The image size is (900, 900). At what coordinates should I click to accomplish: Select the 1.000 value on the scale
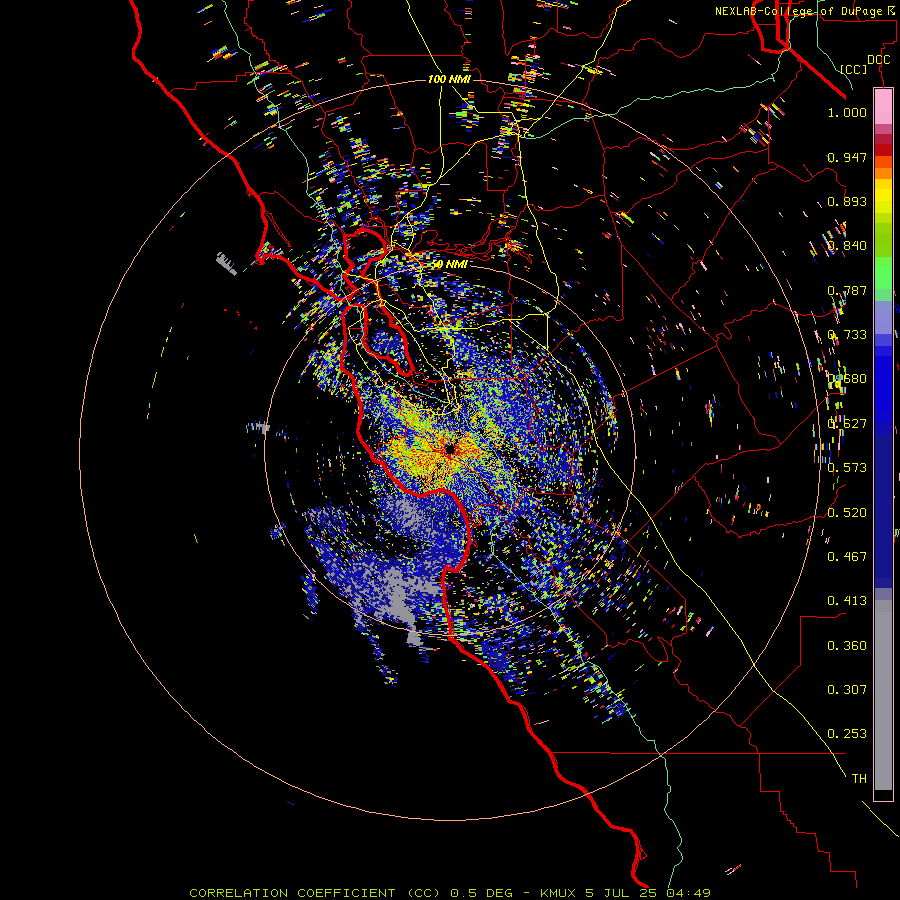[847, 112]
